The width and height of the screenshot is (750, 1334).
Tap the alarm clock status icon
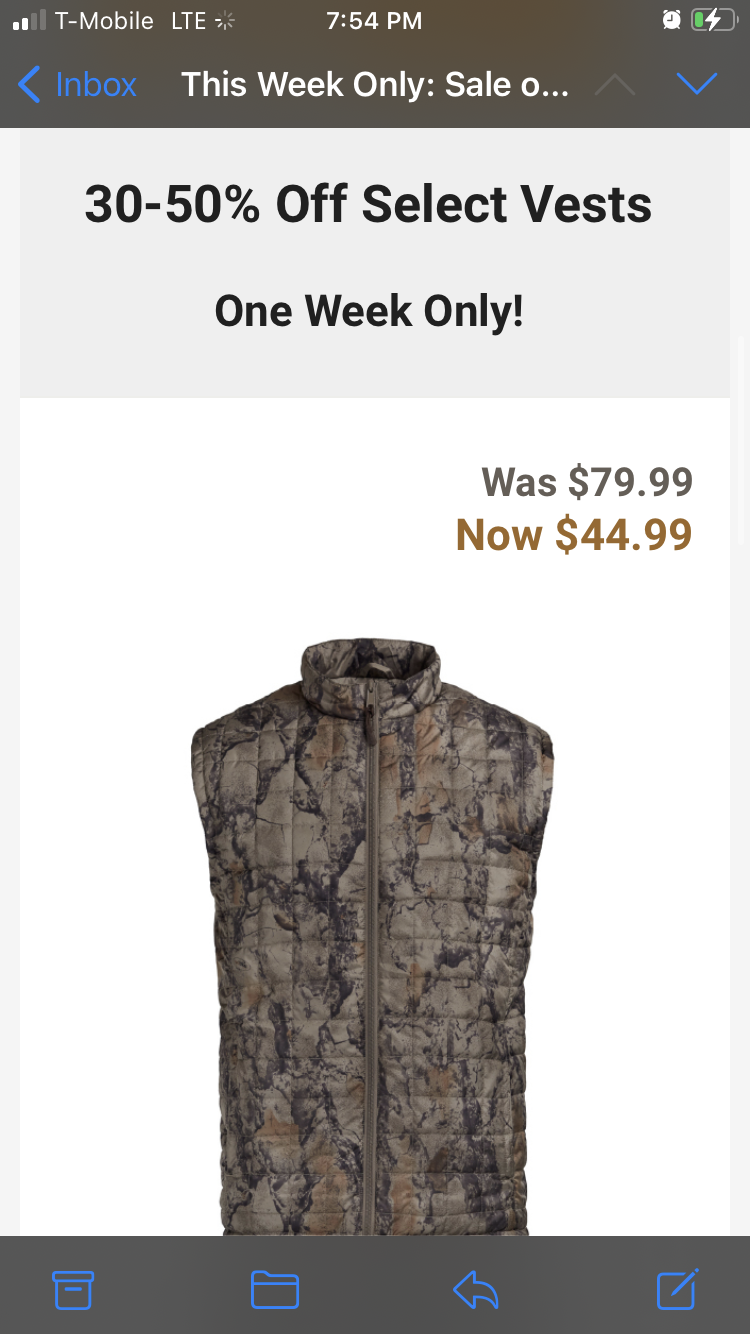click(671, 20)
